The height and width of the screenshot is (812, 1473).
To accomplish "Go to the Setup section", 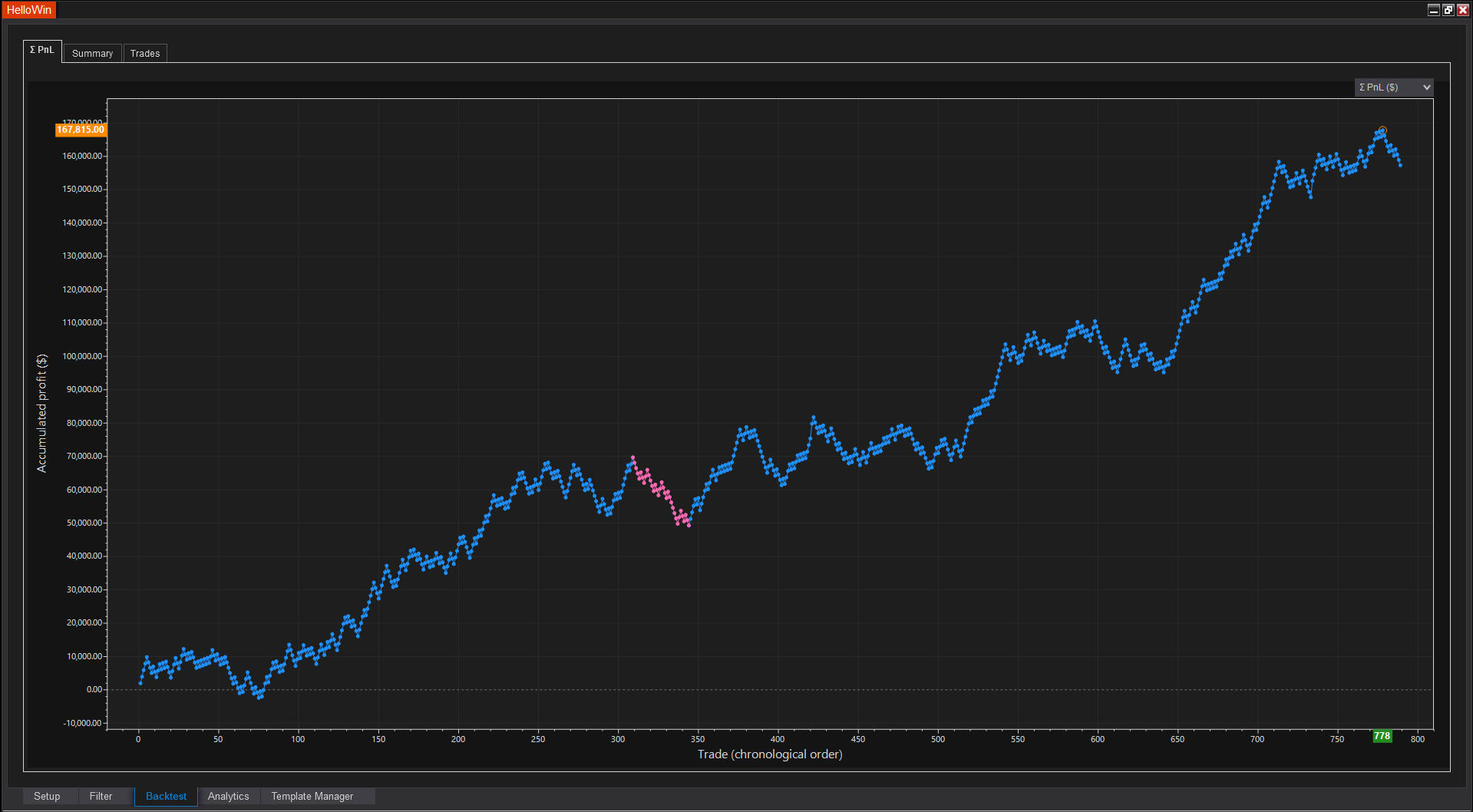I will pos(47,797).
